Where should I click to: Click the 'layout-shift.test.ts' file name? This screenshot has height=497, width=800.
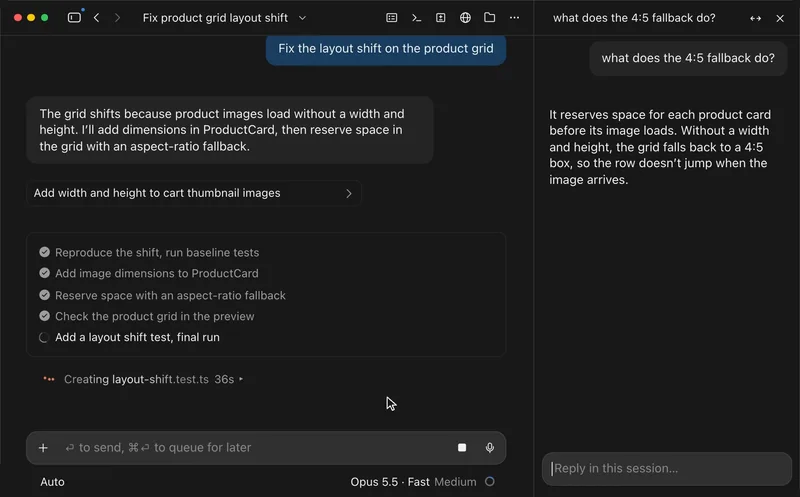[160, 379]
